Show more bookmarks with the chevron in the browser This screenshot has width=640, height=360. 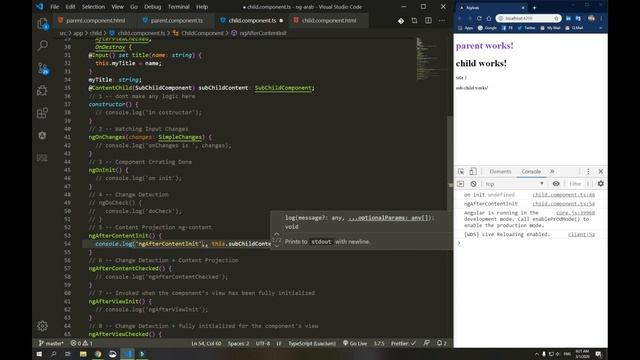[x=601, y=28]
